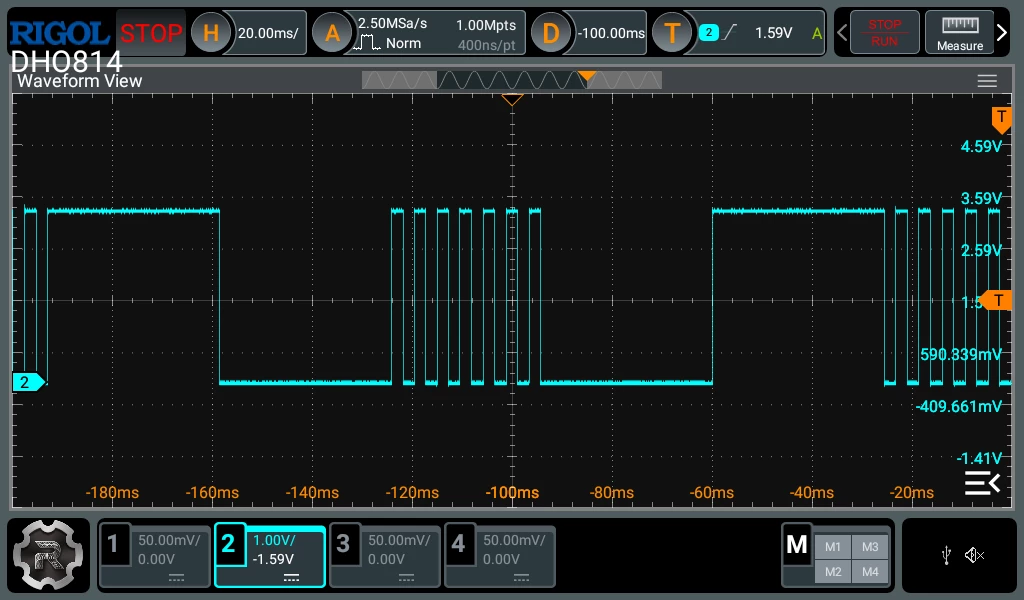
Task: Expand the side results panel arrow icon
Action: click(x=982, y=483)
